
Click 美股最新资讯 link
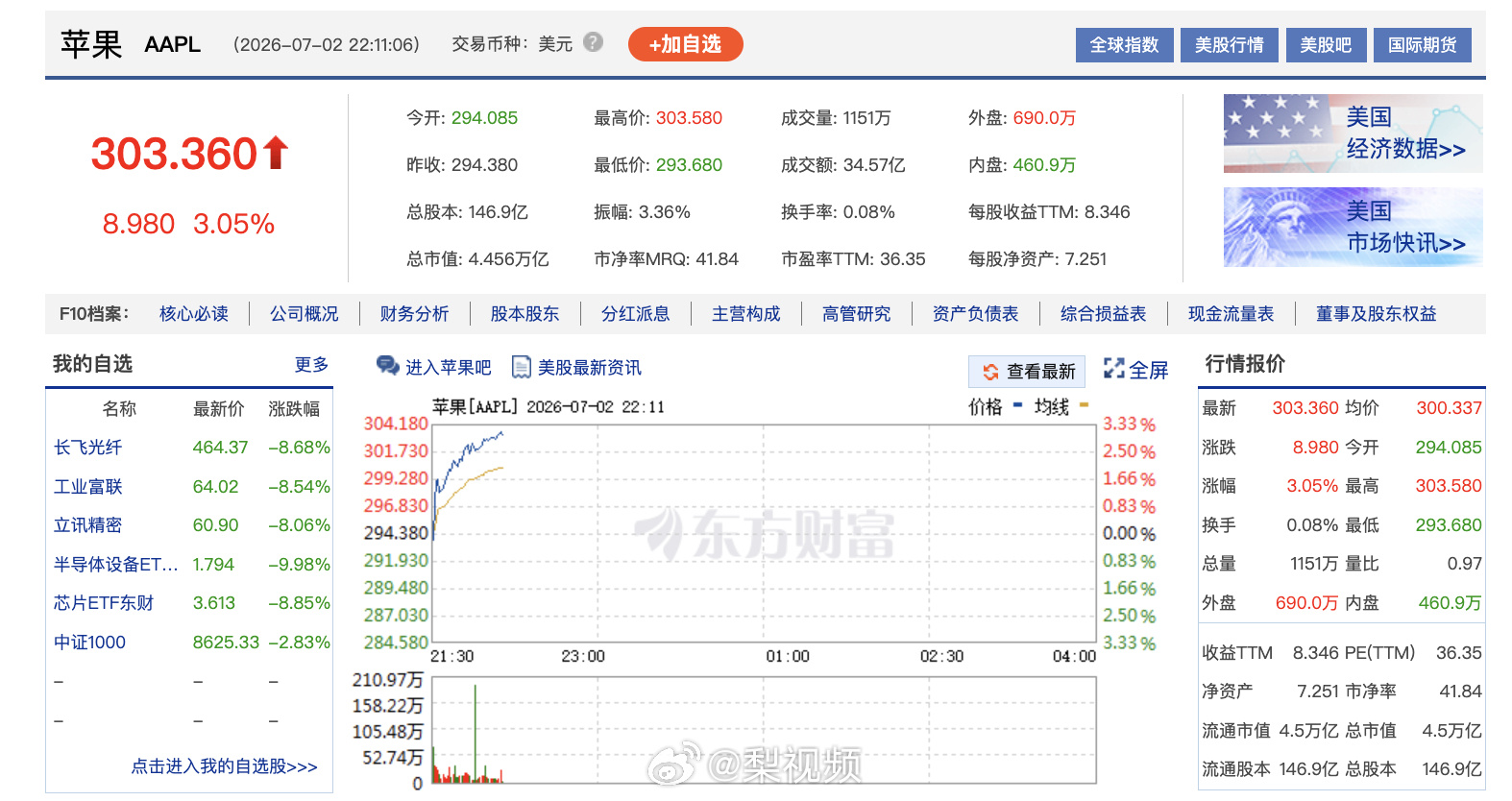(x=590, y=368)
